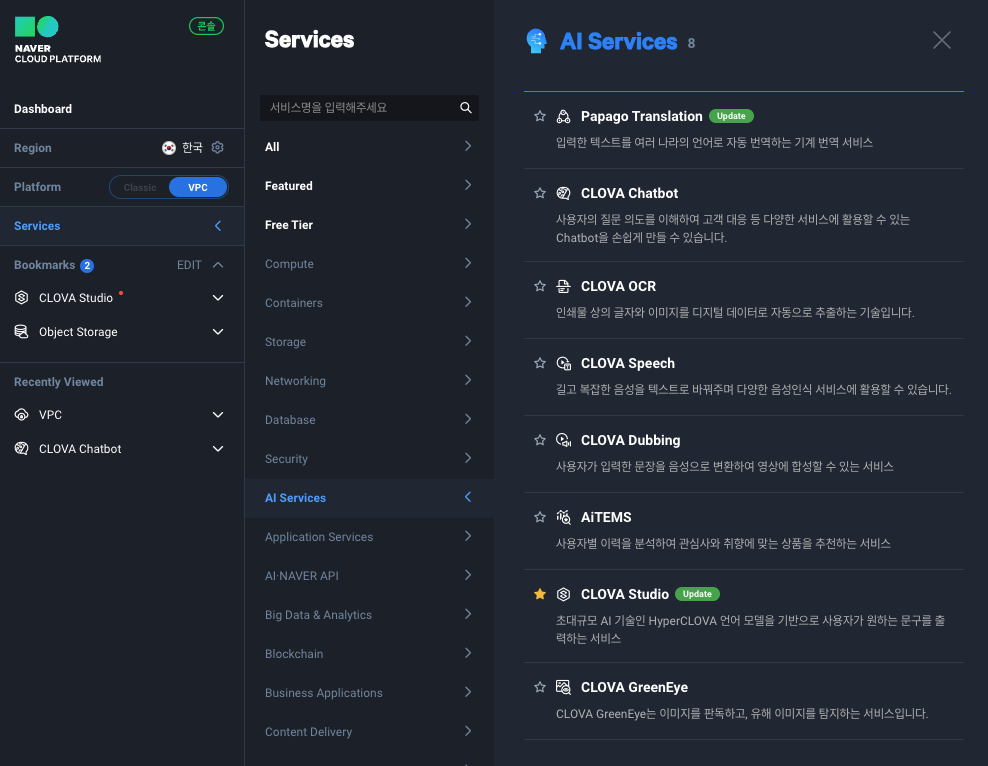Open CLOVA Speech service link

(628, 363)
